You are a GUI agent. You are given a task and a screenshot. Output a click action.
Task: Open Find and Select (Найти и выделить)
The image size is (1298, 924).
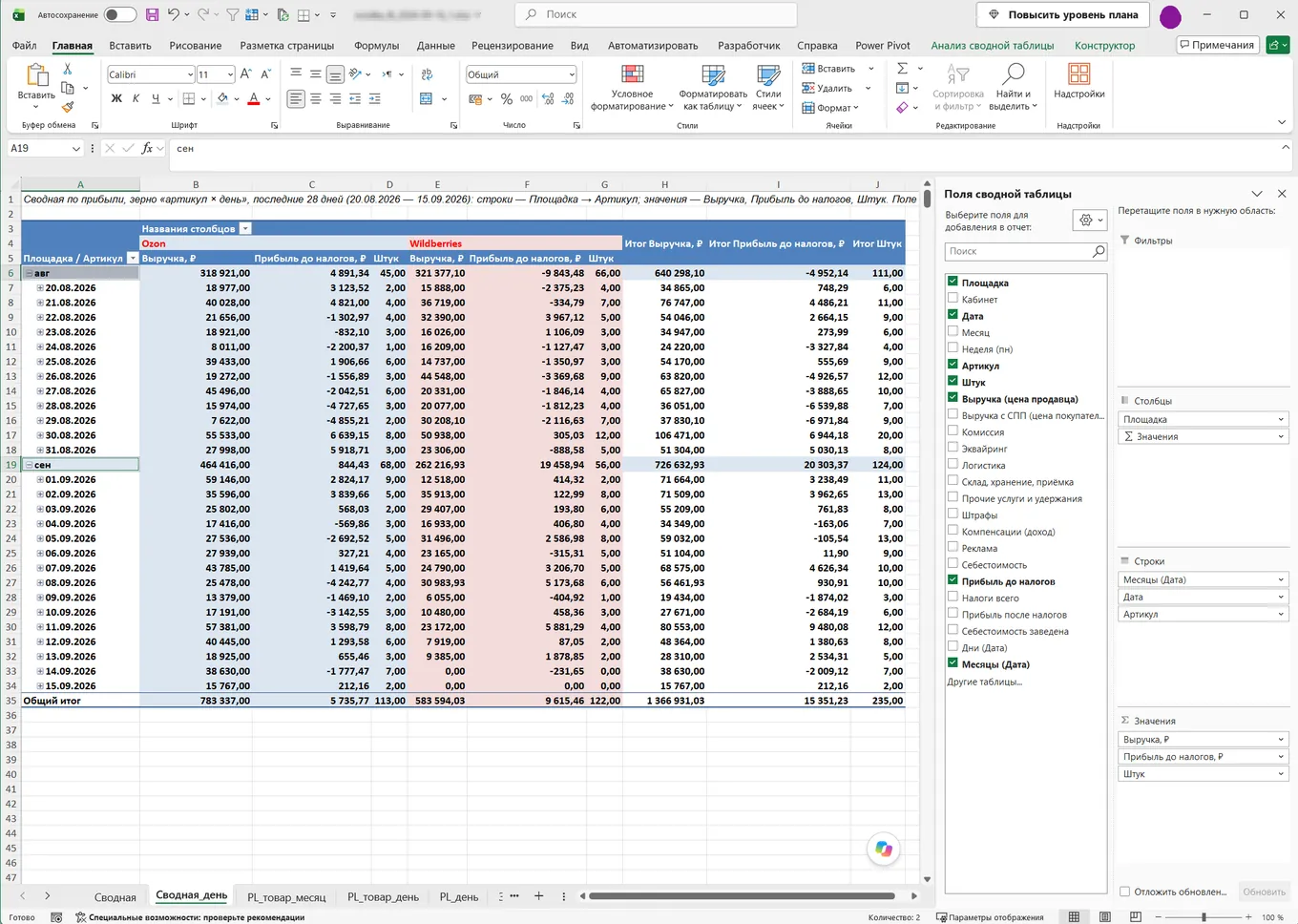(1014, 88)
